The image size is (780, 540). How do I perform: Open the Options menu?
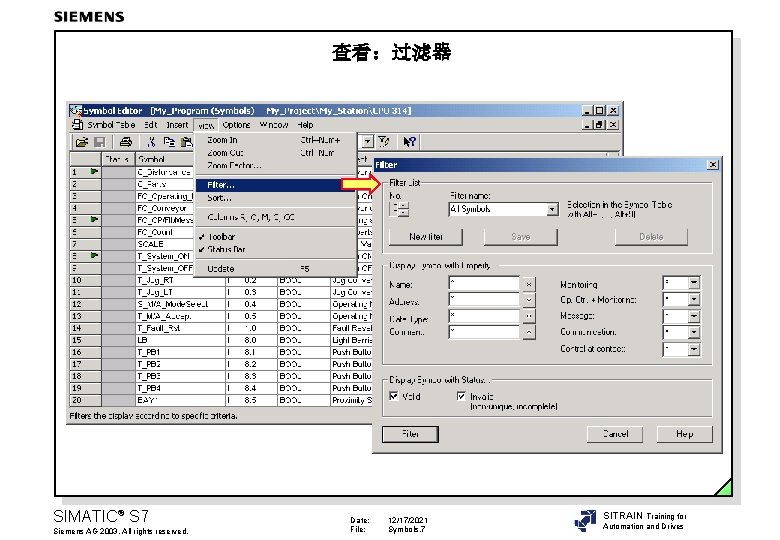(236, 125)
